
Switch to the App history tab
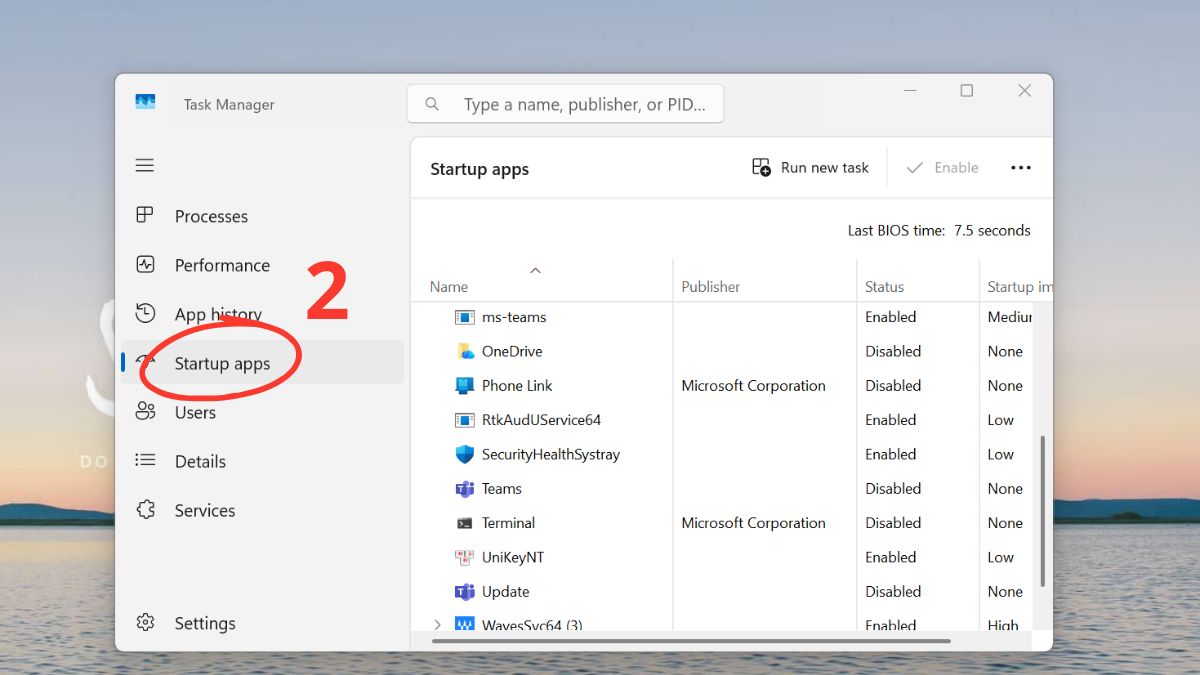[218, 314]
